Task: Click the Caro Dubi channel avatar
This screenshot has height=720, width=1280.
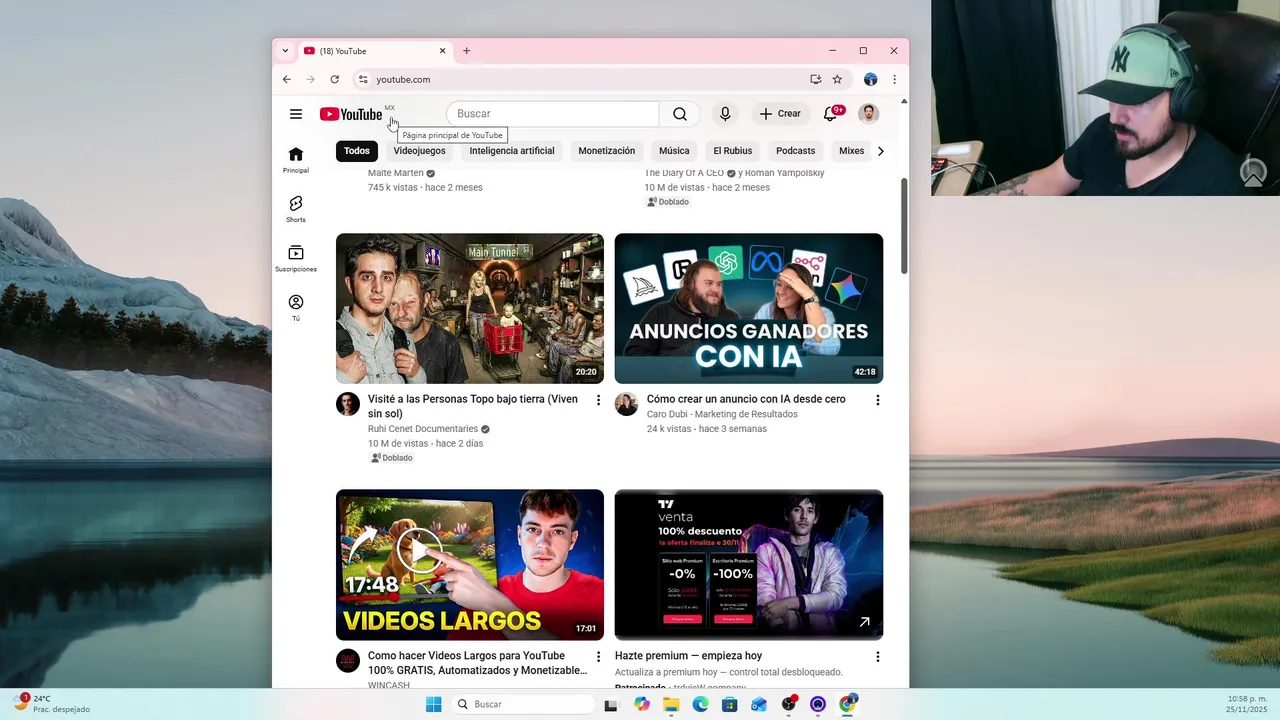Action: pos(627,404)
